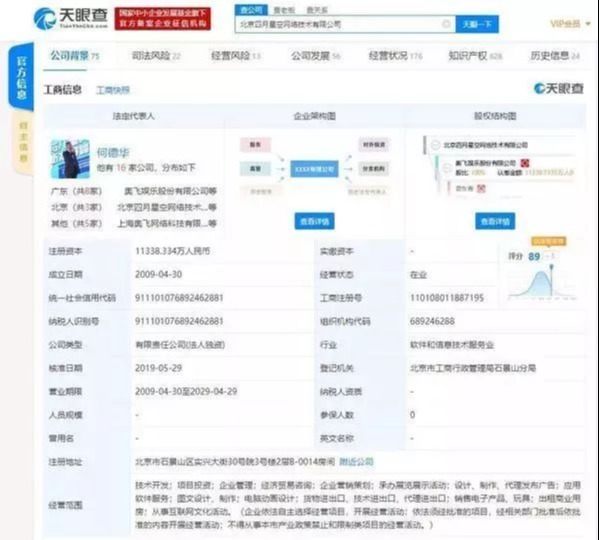
Task: Collapse the 奥飞娱乐股份有限公司 equity tree node
Action: (x=447, y=167)
